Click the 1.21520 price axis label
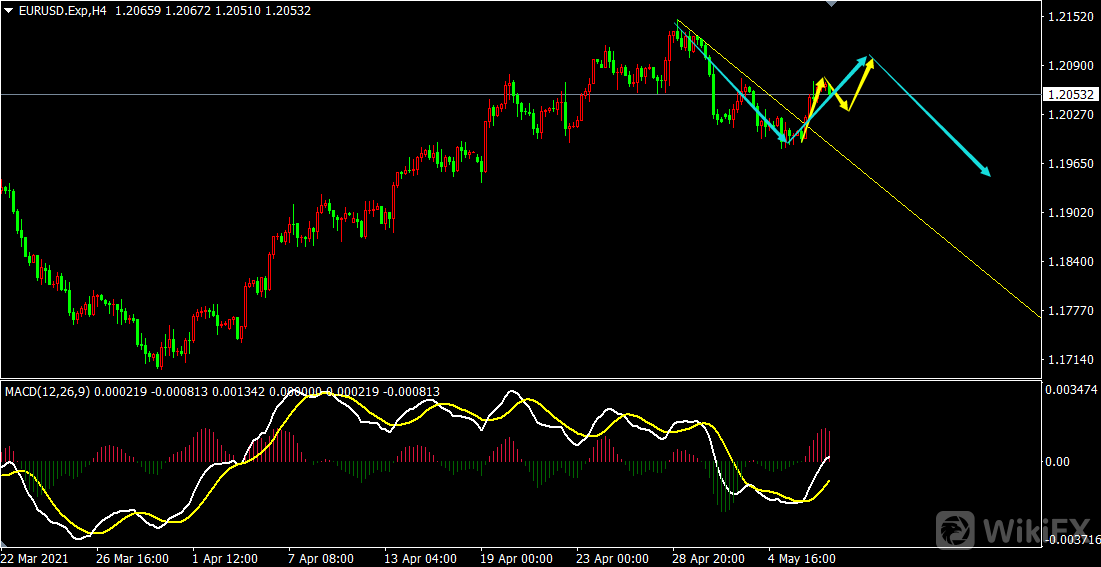1101x567 pixels. click(1068, 18)
